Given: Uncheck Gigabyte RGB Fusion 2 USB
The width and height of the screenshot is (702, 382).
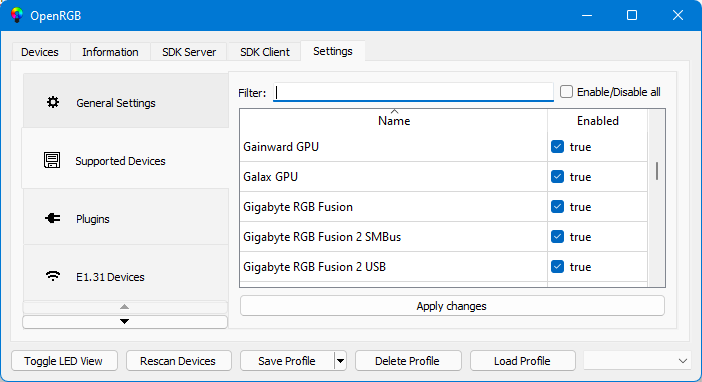Looking at the screenshot, I should (x=557, y=266).
